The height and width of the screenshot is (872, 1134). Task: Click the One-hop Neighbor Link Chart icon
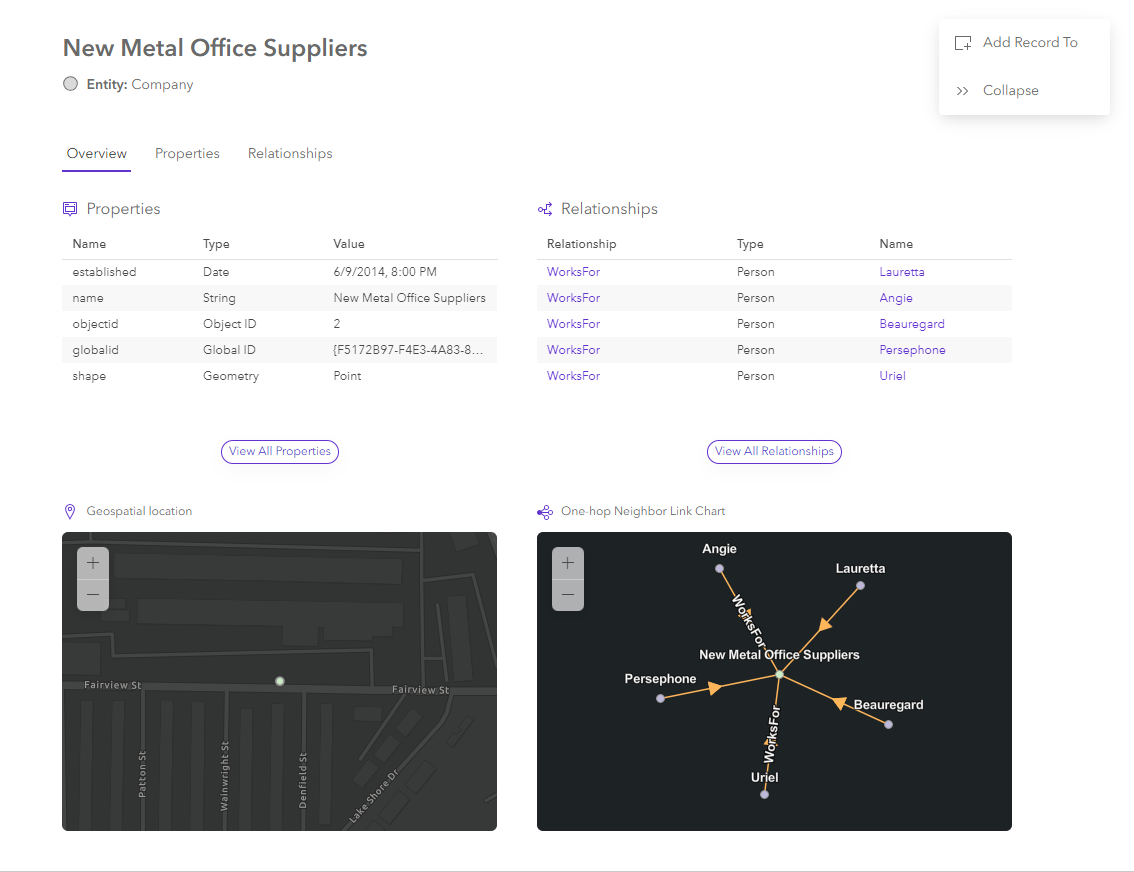545,511
